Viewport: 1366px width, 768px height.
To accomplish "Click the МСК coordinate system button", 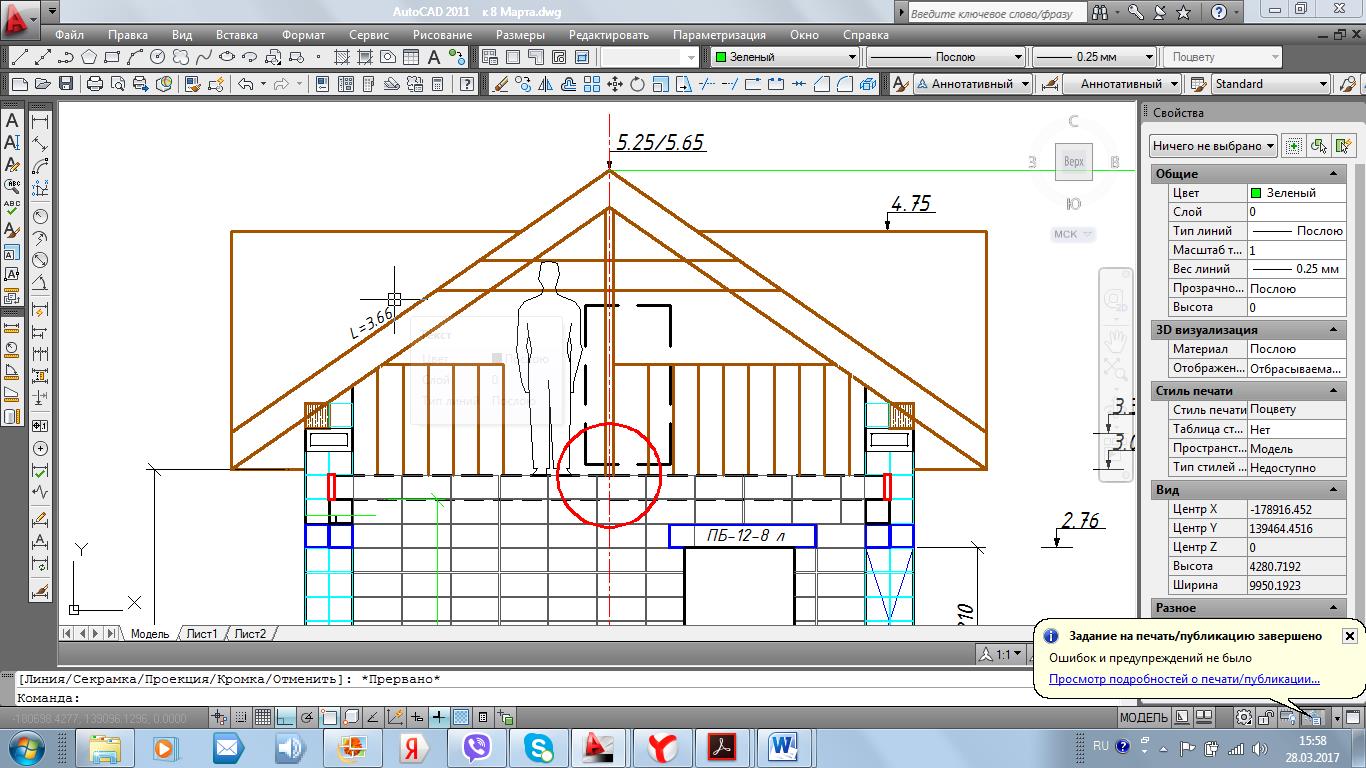I will [x=1073, y=234].
